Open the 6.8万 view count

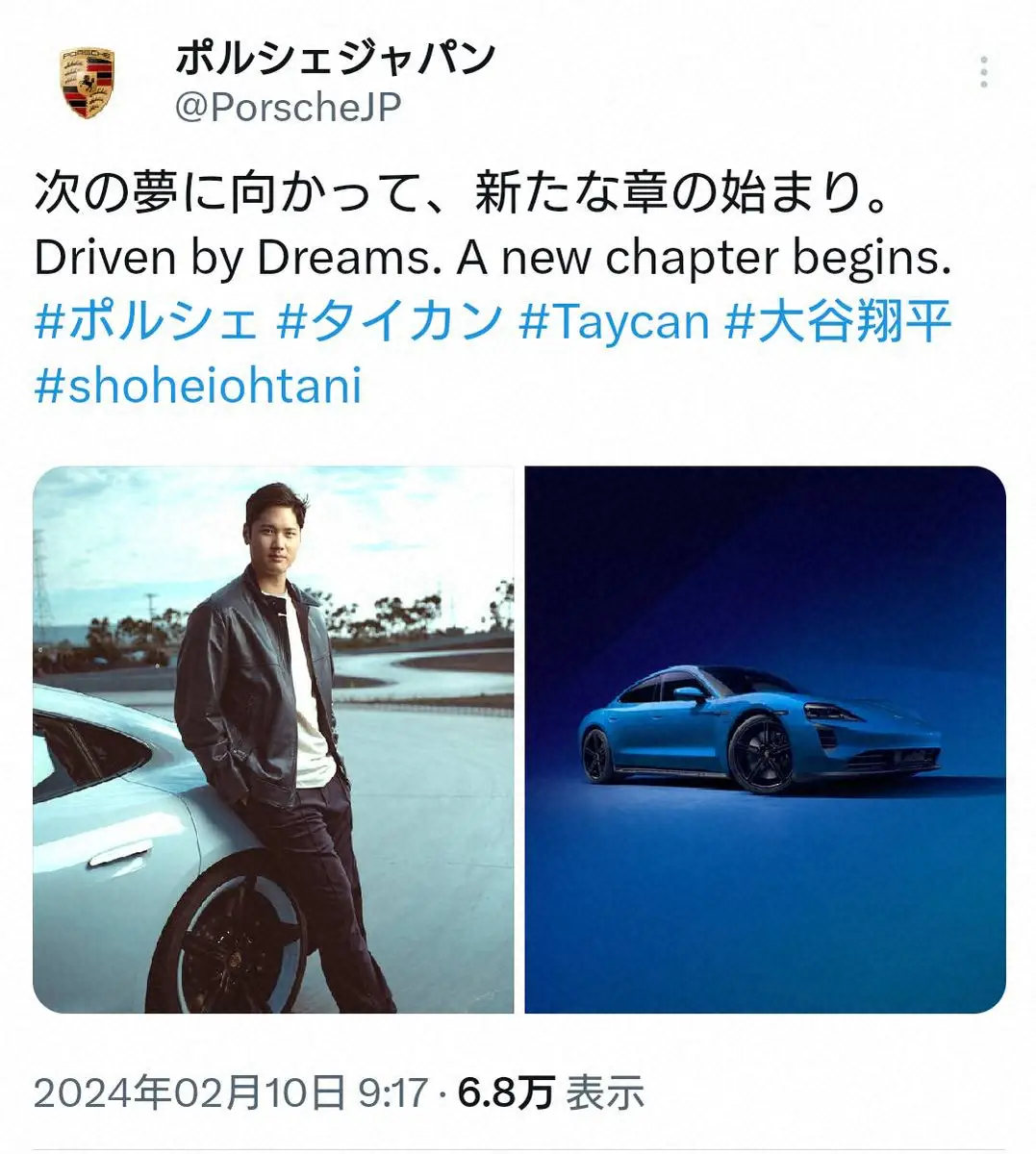coord(506,1093)
